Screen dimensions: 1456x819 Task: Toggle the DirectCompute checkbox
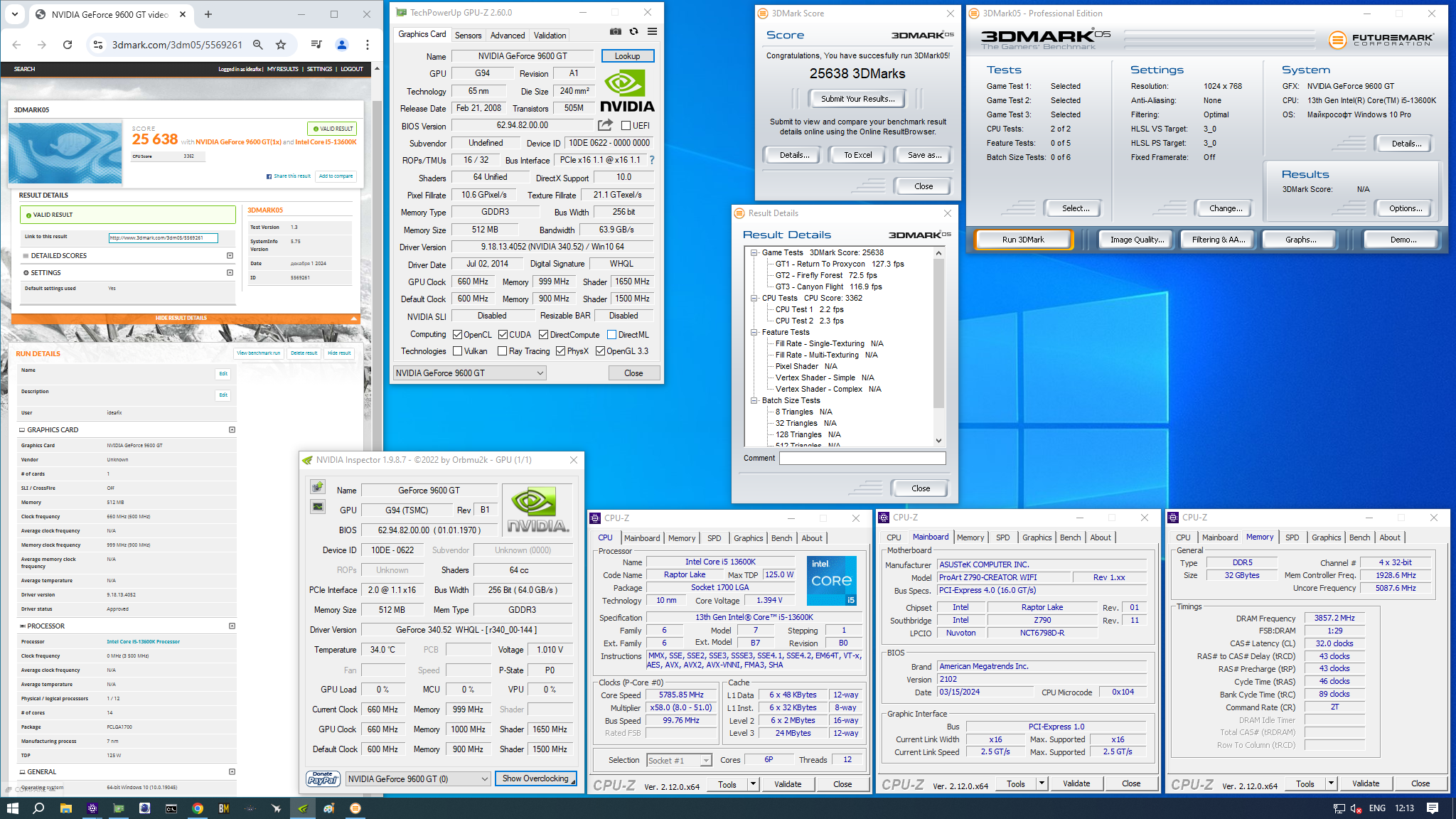point(543,334)
